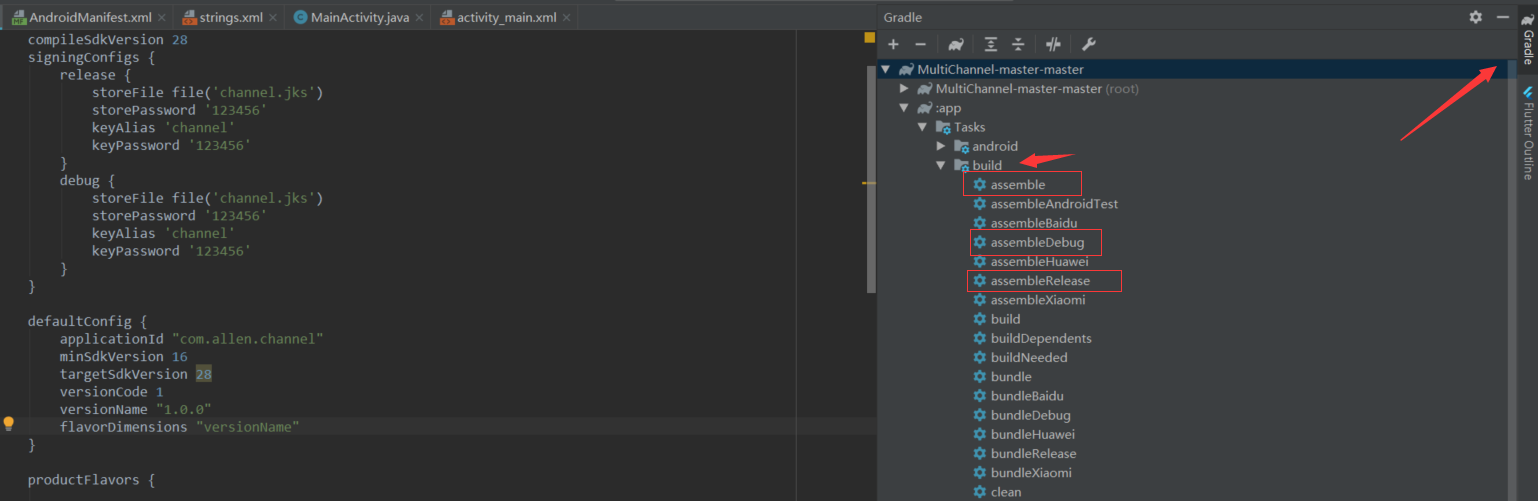Screen dimensions: 1538x501
Task: Hide the Gradle tool window
Action: coord(1502,17)
